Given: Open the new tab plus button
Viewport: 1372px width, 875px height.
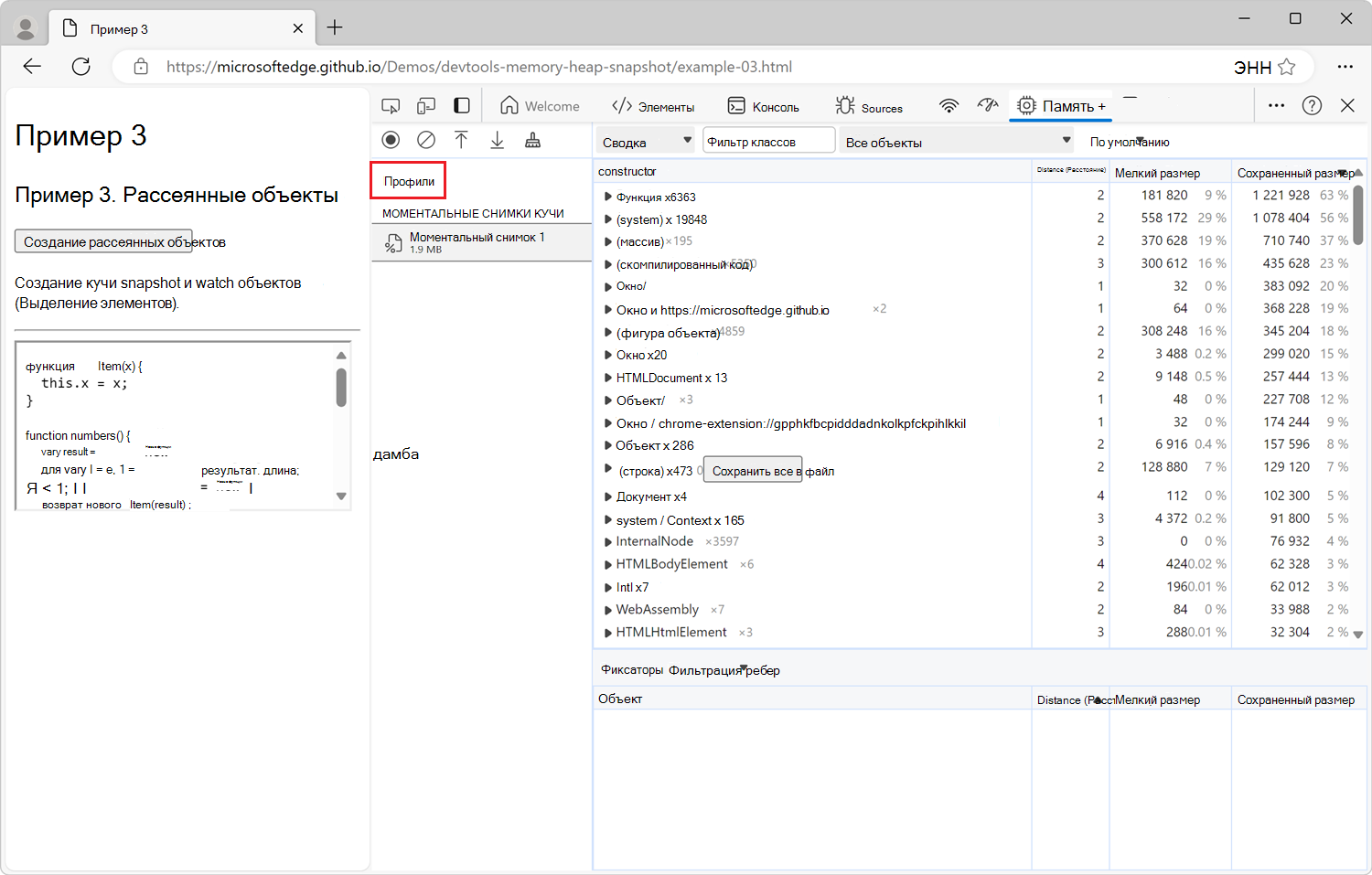Looking at the screenshot, I should [335, 27].
